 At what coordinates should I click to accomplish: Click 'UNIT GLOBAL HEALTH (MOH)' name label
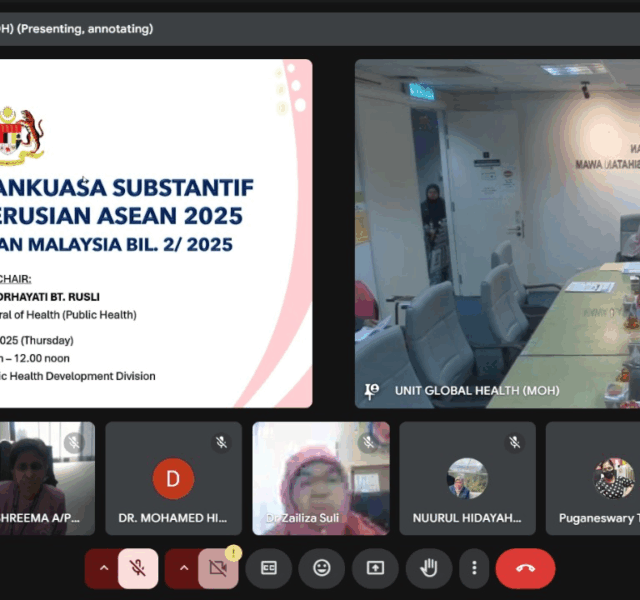coord(477,391)
